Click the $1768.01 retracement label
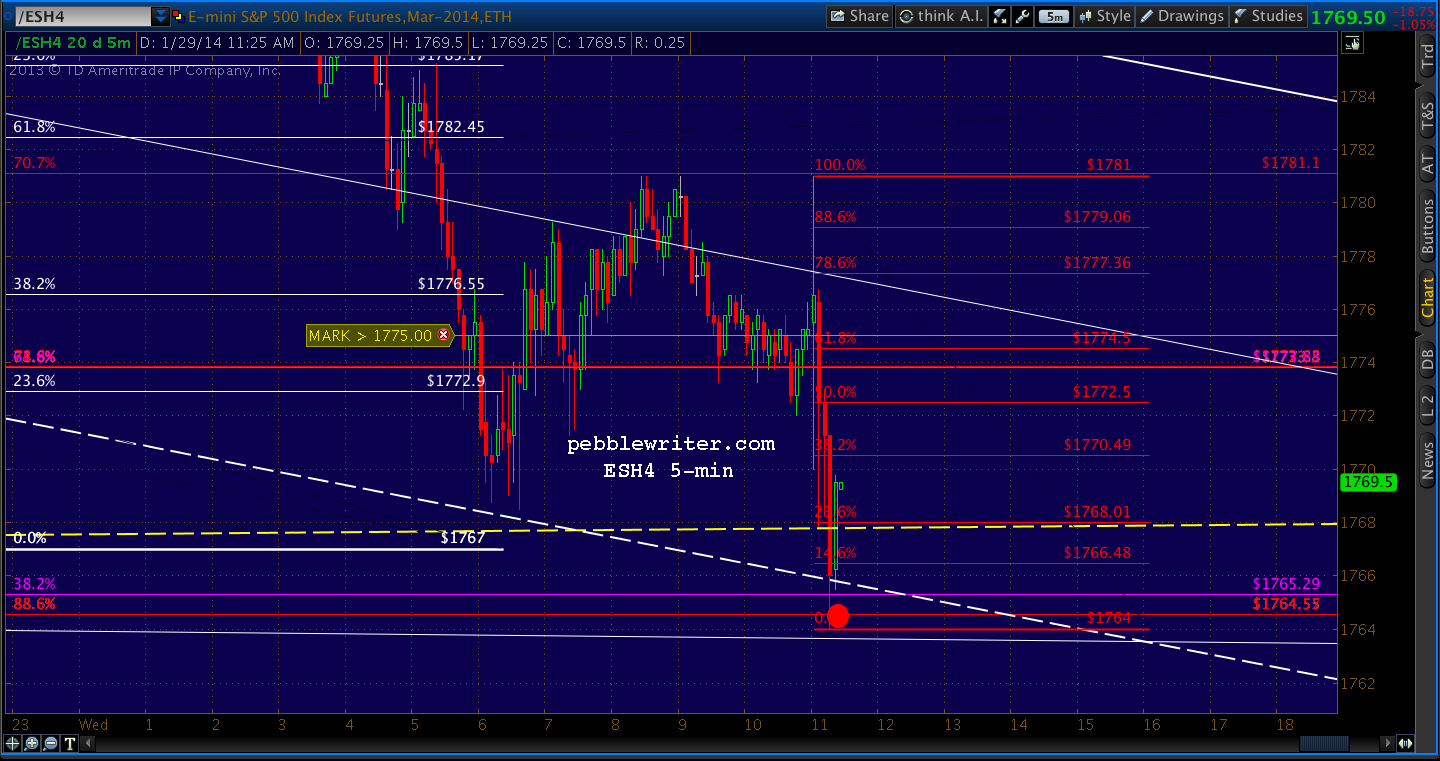Image resolution: width=1440 pixels, height=761 pixels. (x=1098, y=512)
